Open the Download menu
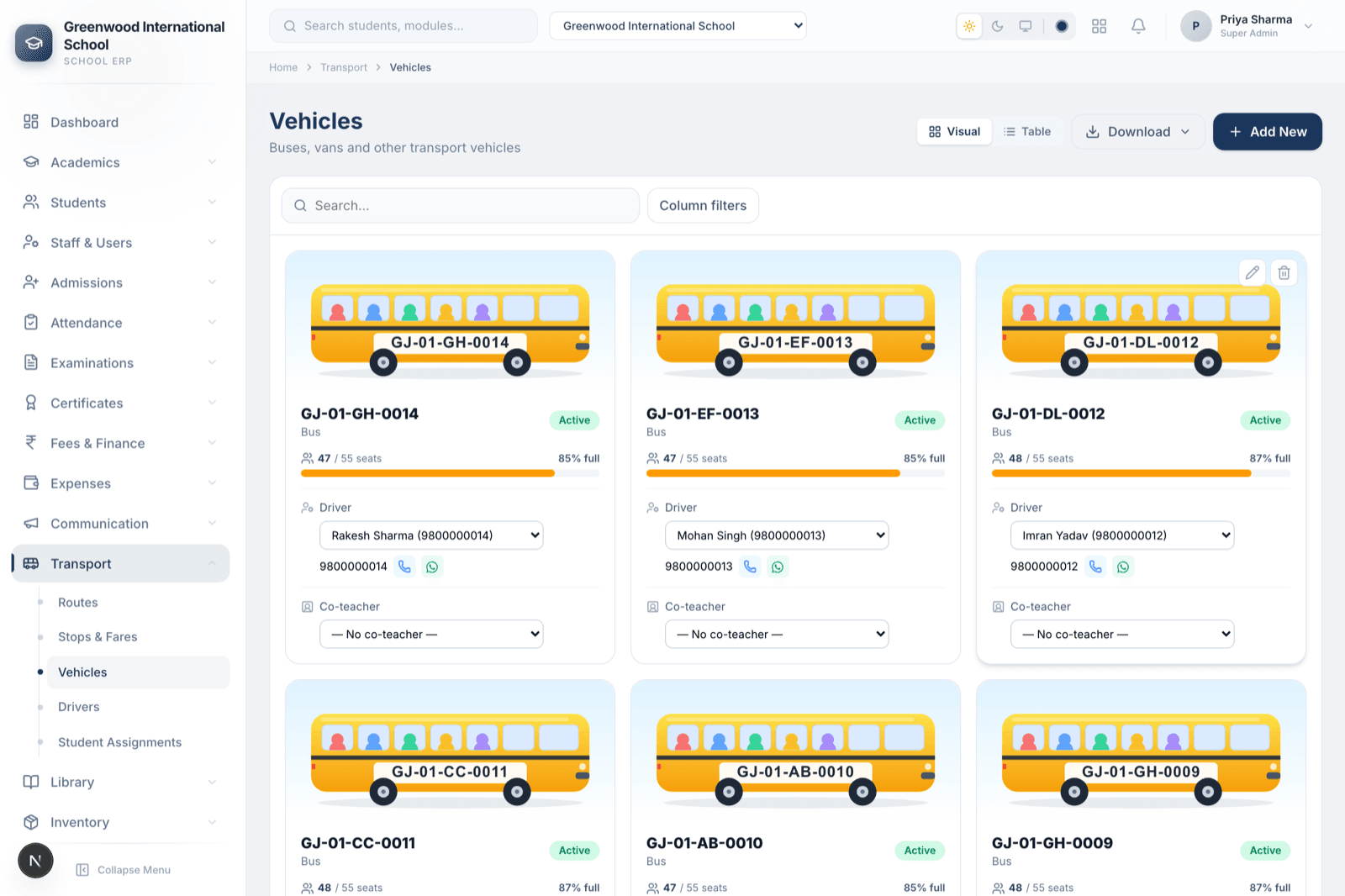The image size is (1345, 896). coord(1138,132)
